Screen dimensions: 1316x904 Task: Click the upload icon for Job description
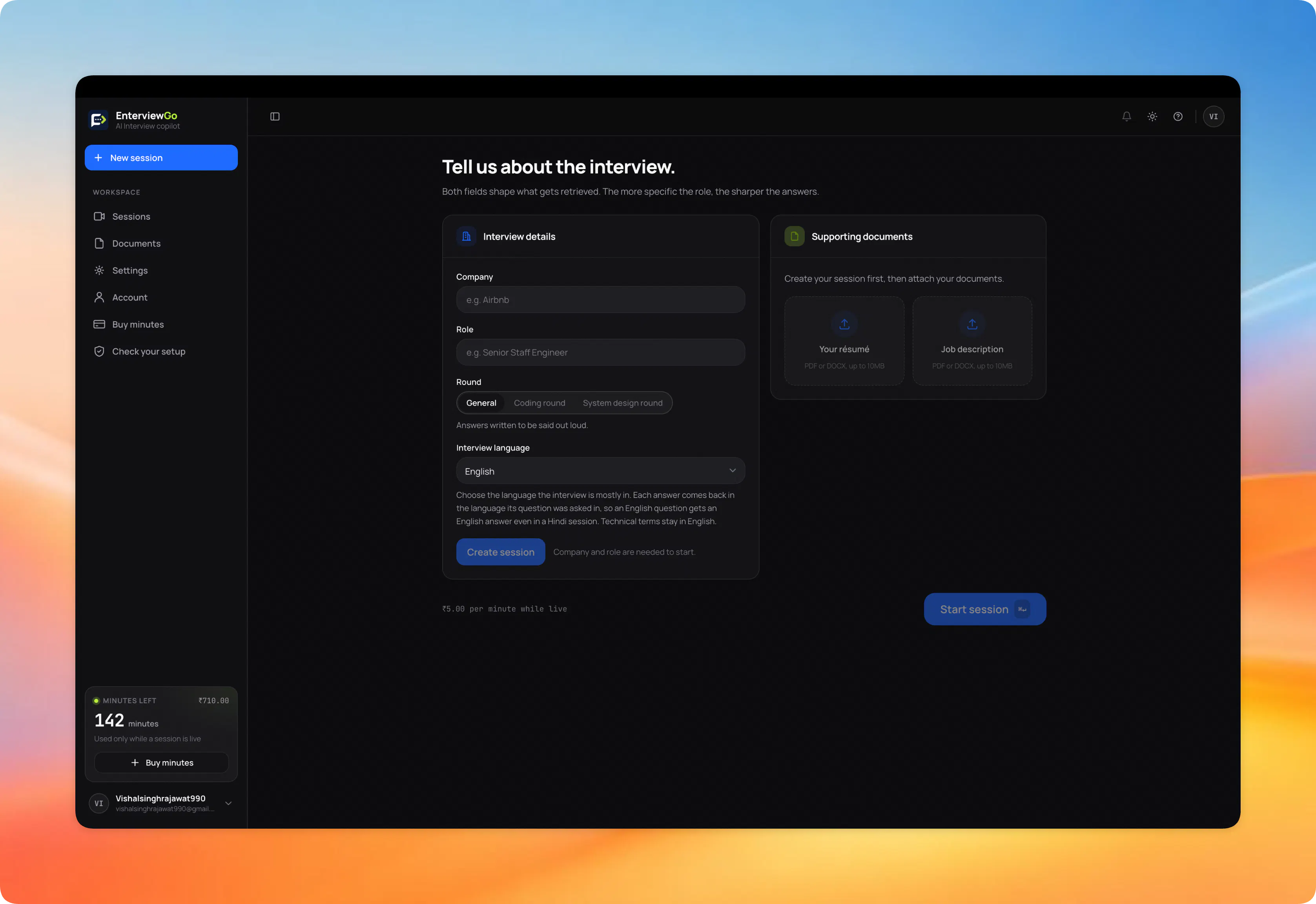click(972, 324)
